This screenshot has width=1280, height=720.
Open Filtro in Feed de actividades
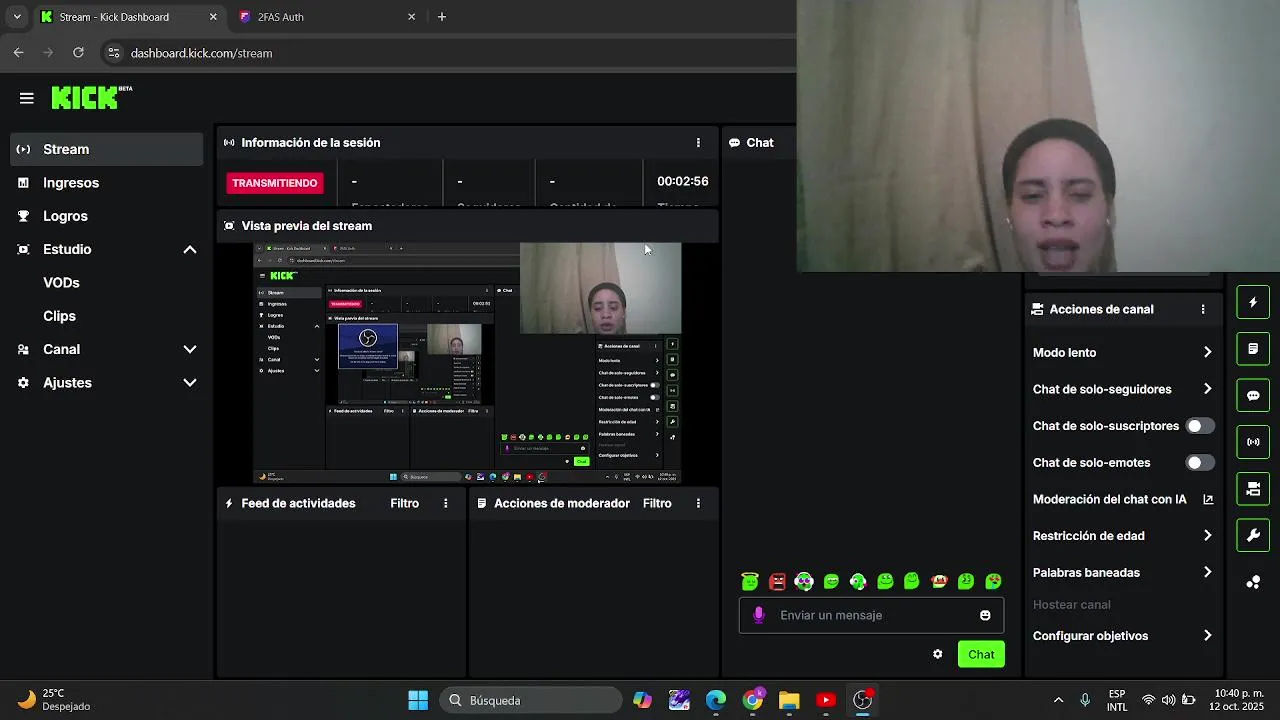(405, 504)
